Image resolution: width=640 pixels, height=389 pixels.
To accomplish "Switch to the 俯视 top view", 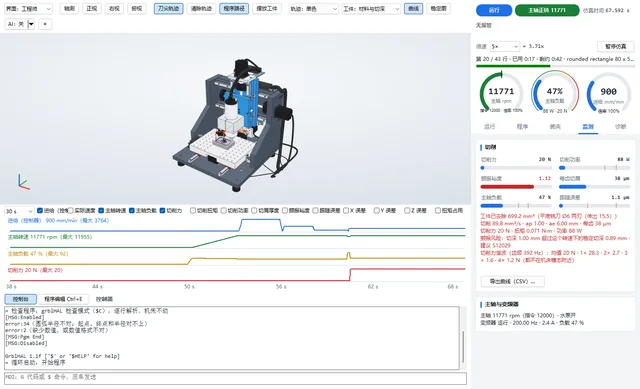I will (x=137, y=9).
